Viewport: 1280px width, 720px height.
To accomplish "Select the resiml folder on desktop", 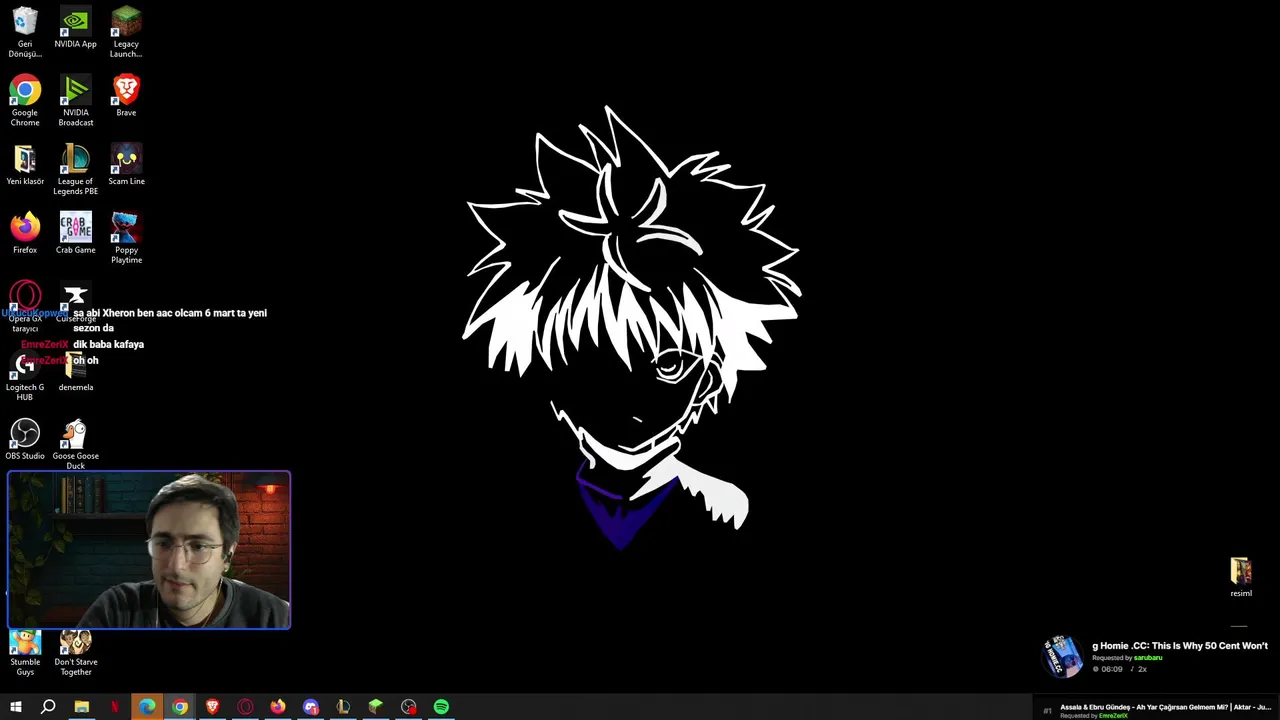I will [1241, 577].
